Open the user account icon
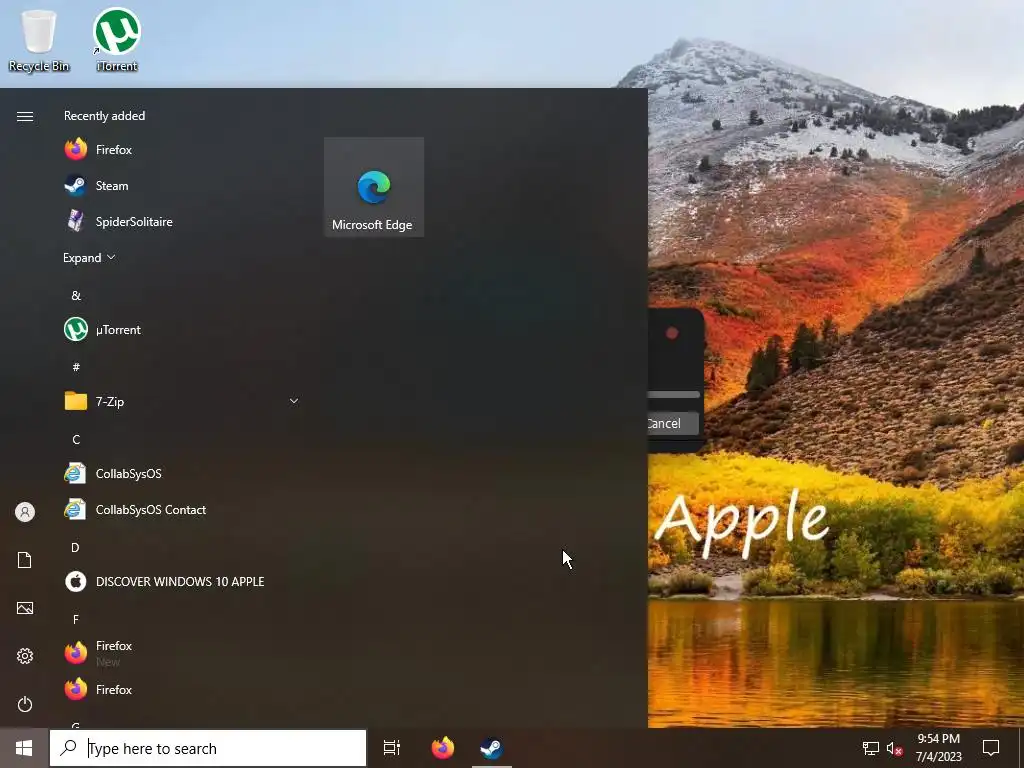Image resolution: width=1024 pixels, height=768 pixels. click(25, 512)
